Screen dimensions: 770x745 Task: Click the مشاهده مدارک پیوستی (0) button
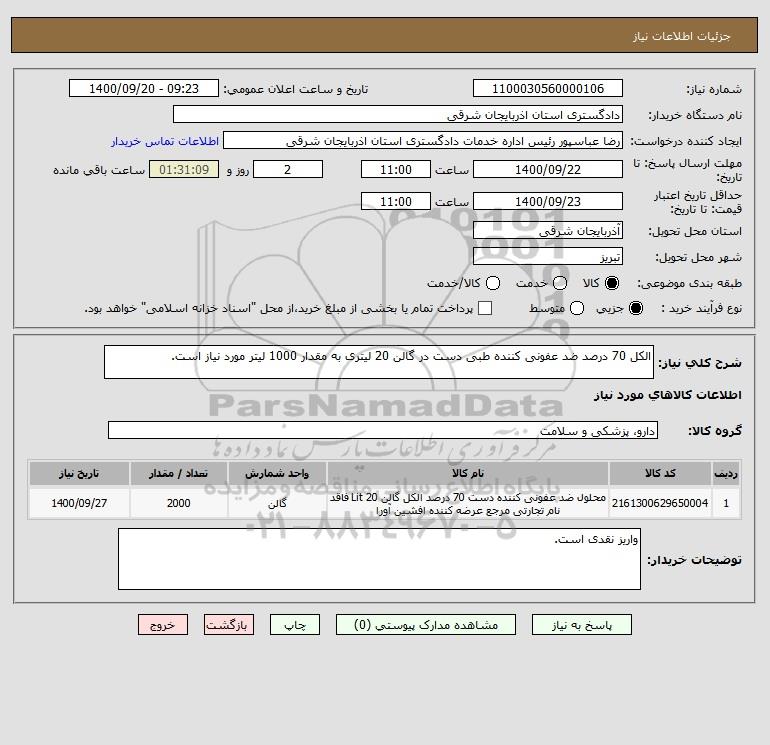(x=426, y=625)
